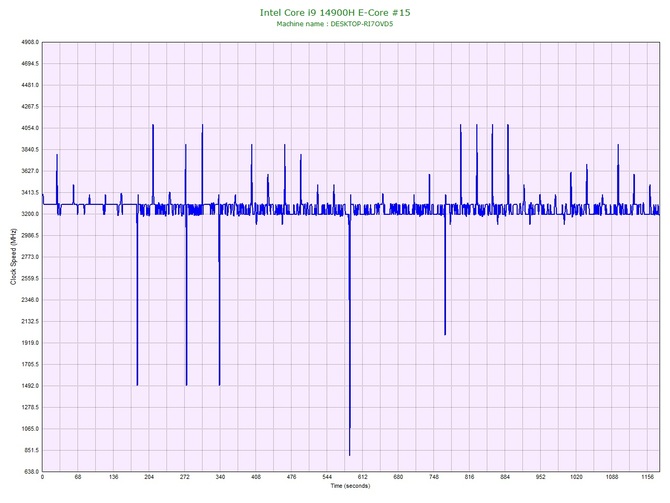Click the 136 time-axis tick label
670x503 pixels.
(113, 477)
